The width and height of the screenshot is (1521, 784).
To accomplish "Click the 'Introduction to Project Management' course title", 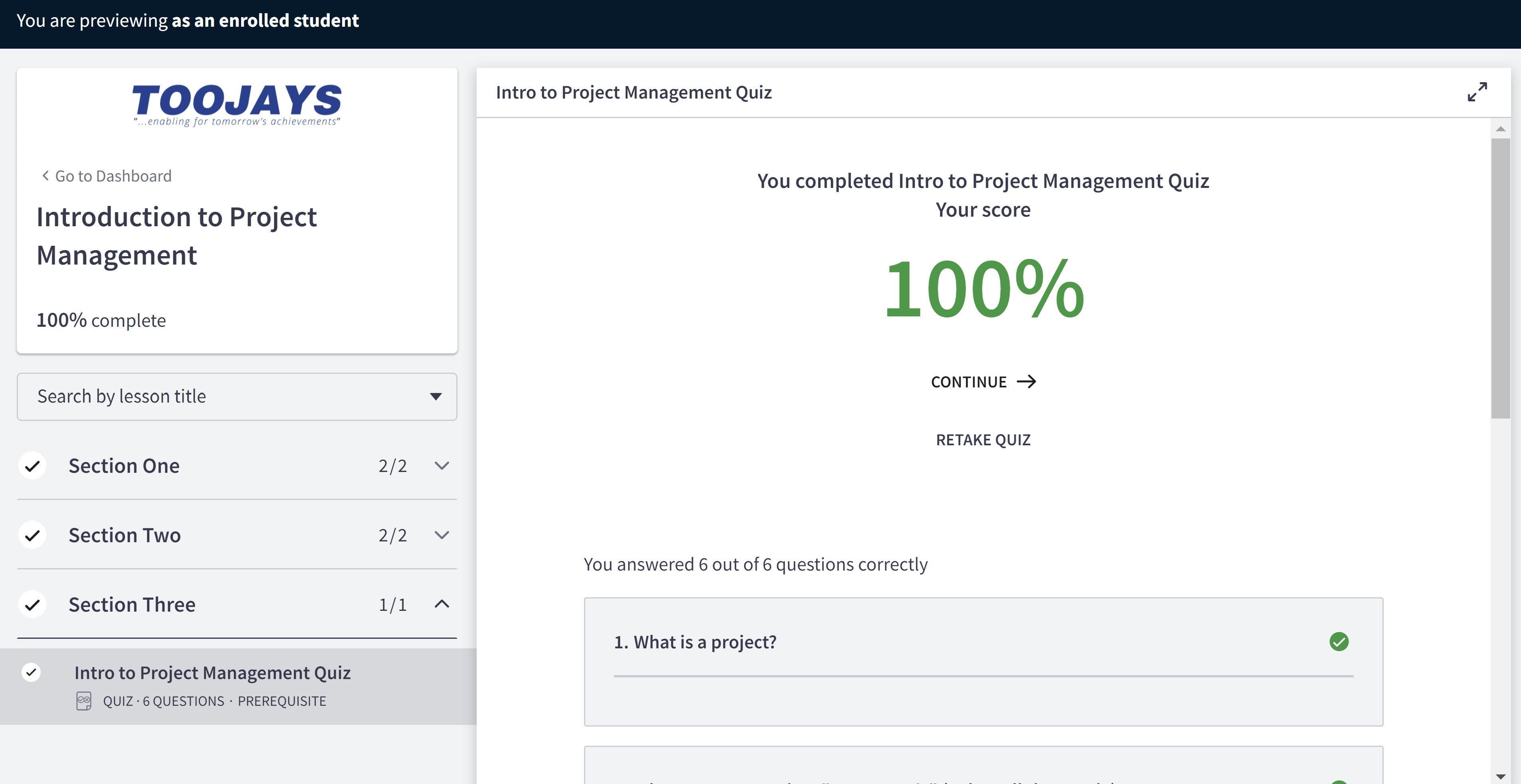I will tap(176, 236).
